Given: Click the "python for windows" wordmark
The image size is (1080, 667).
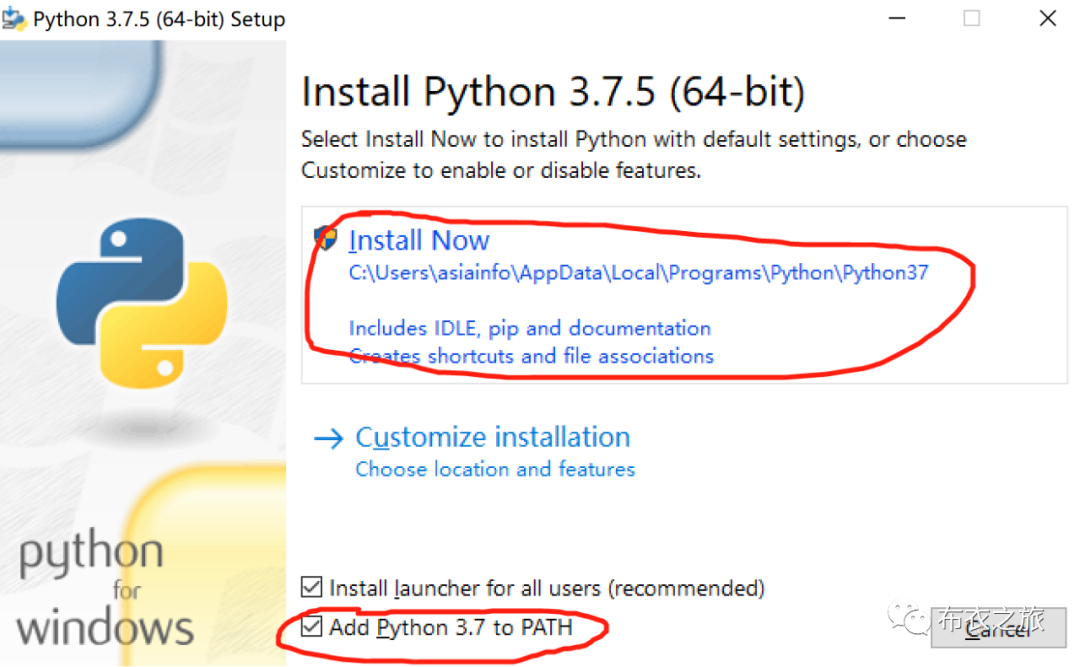Looking at the screenshot, I should 103,590.
